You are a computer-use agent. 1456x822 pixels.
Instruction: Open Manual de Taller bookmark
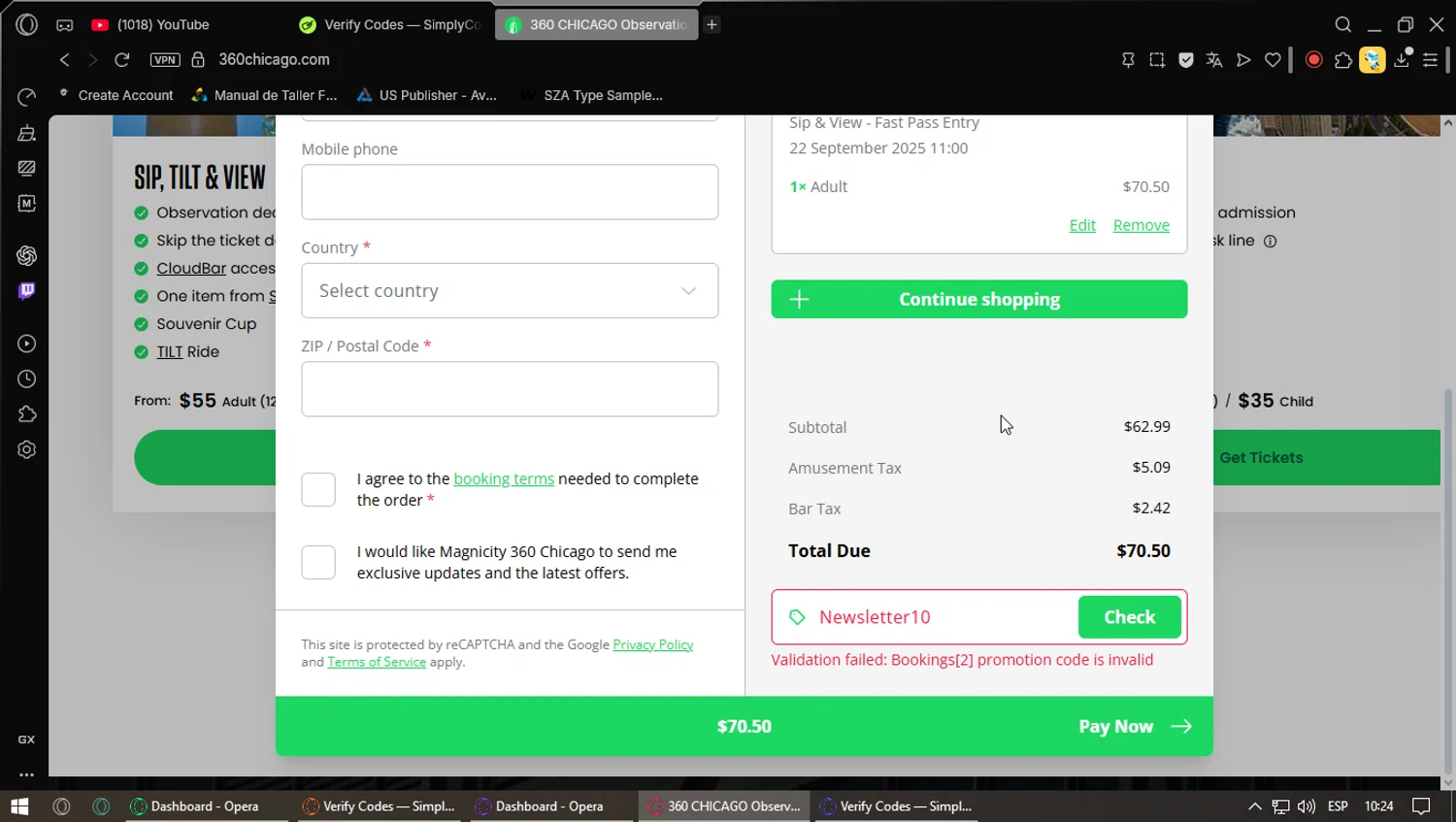[264, 95]
